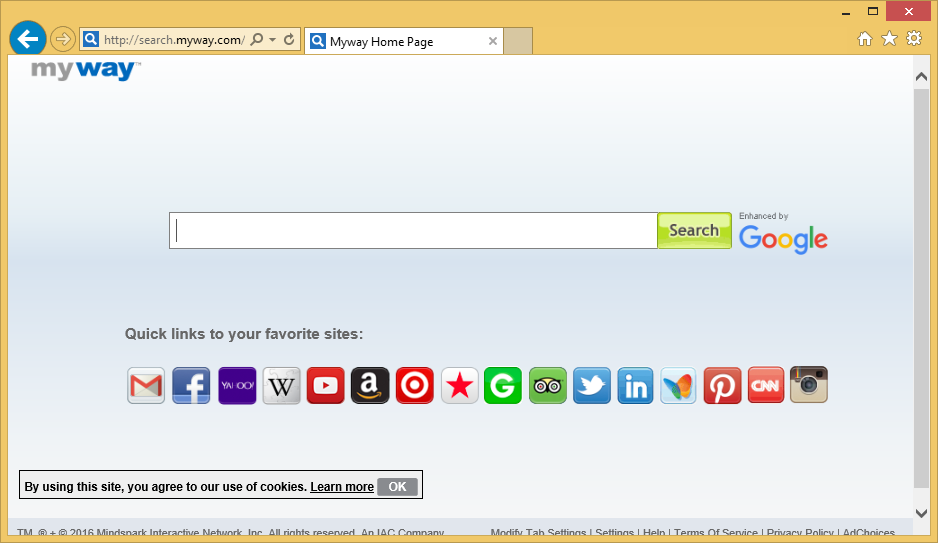Click the scrollbar down arrow
Image resolution: width=941 pixels, height=543 pixels.
coord(921,512)
